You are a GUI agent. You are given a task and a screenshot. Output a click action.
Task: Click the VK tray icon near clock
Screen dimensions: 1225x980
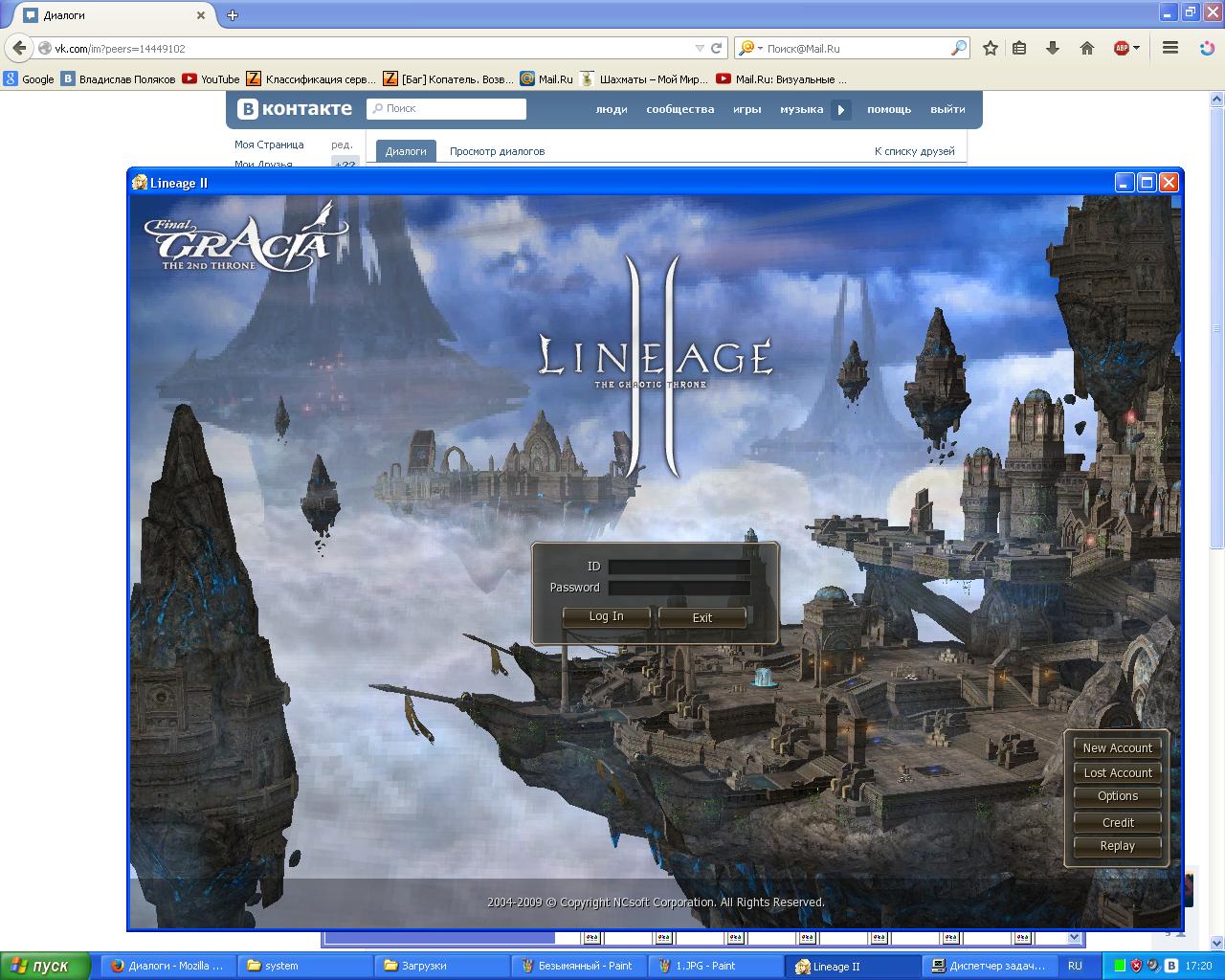[1170, 967]
